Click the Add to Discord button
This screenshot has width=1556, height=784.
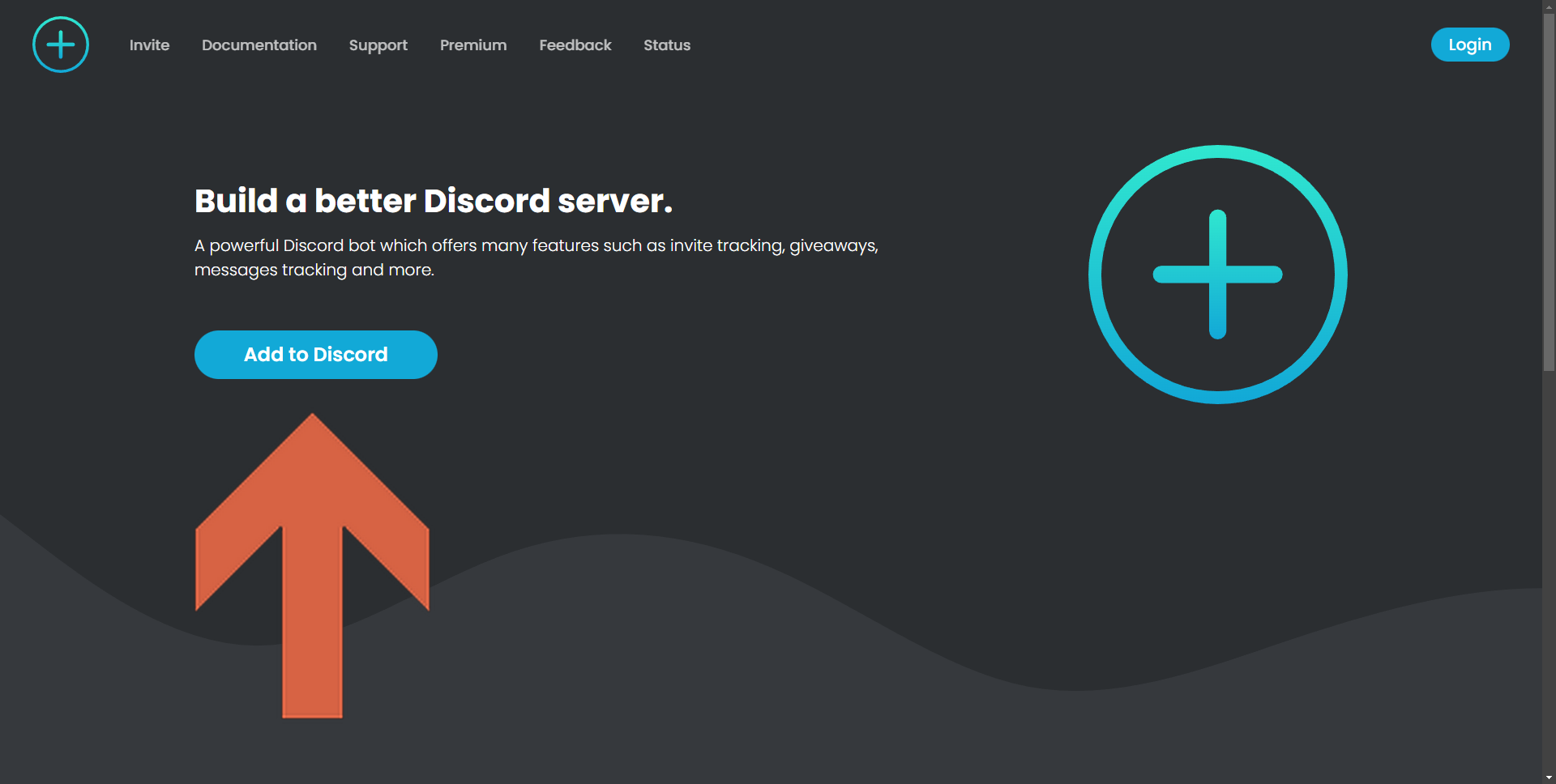pos(316,355)
